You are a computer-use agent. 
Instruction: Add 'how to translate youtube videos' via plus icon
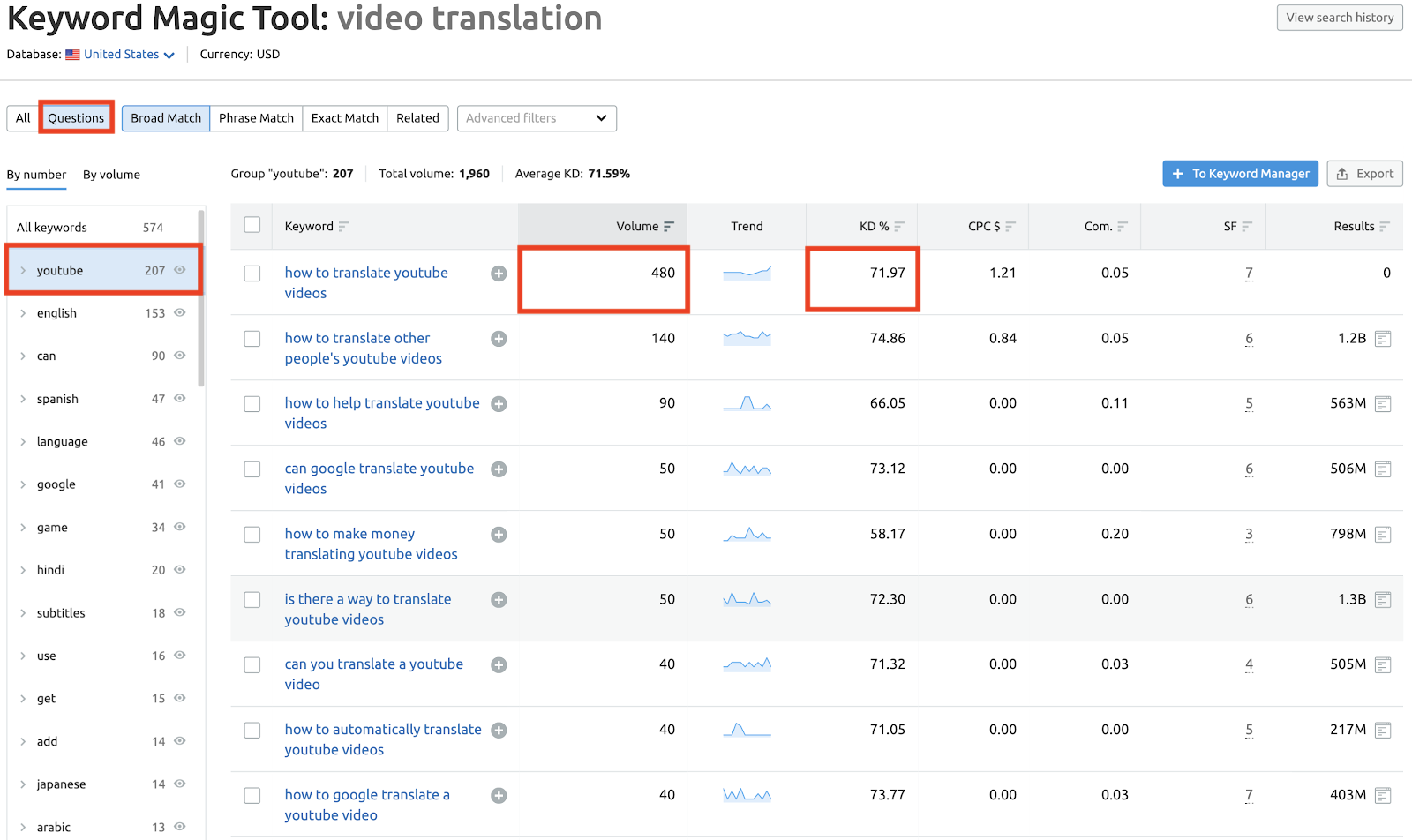point(499,274)
